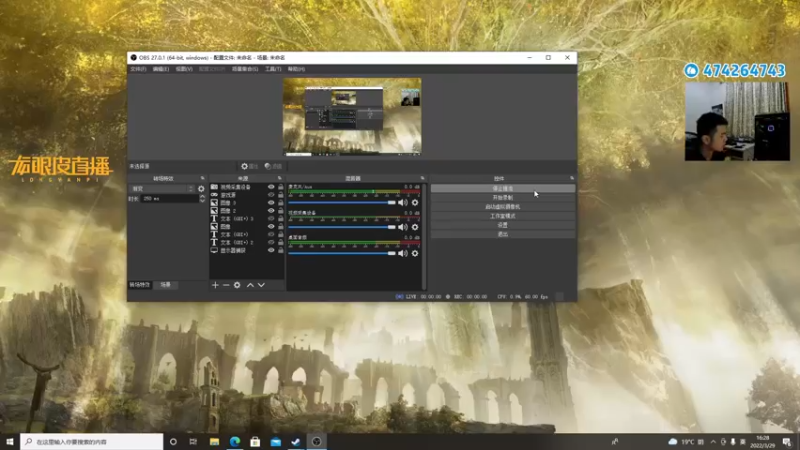This screenshot has width=800, height=450.
Task: Mute 视频采集设备 mixer speaker icon
Action: click(x=403, y=227)
